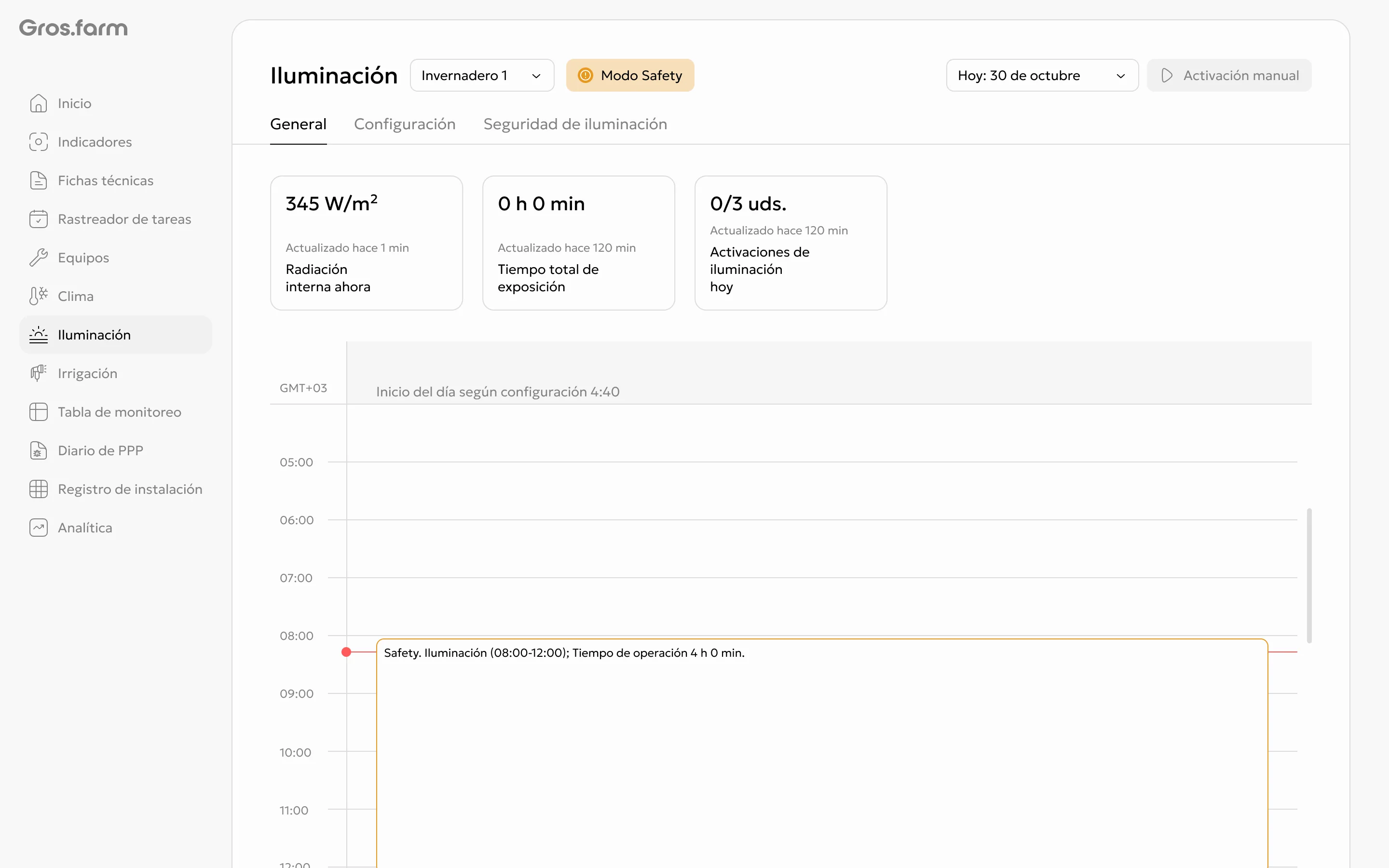Switch to the General tab
Viewport: 1389px width, 868px height.
coord(299,124)
